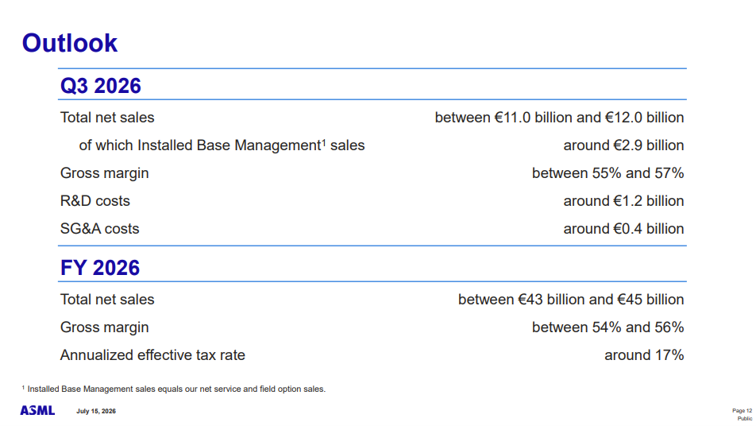Image resolution: width=756 pixels, height=426 pixels.
Task: Click the Installed Base Management footnote text
Action: tap(174, 389)
